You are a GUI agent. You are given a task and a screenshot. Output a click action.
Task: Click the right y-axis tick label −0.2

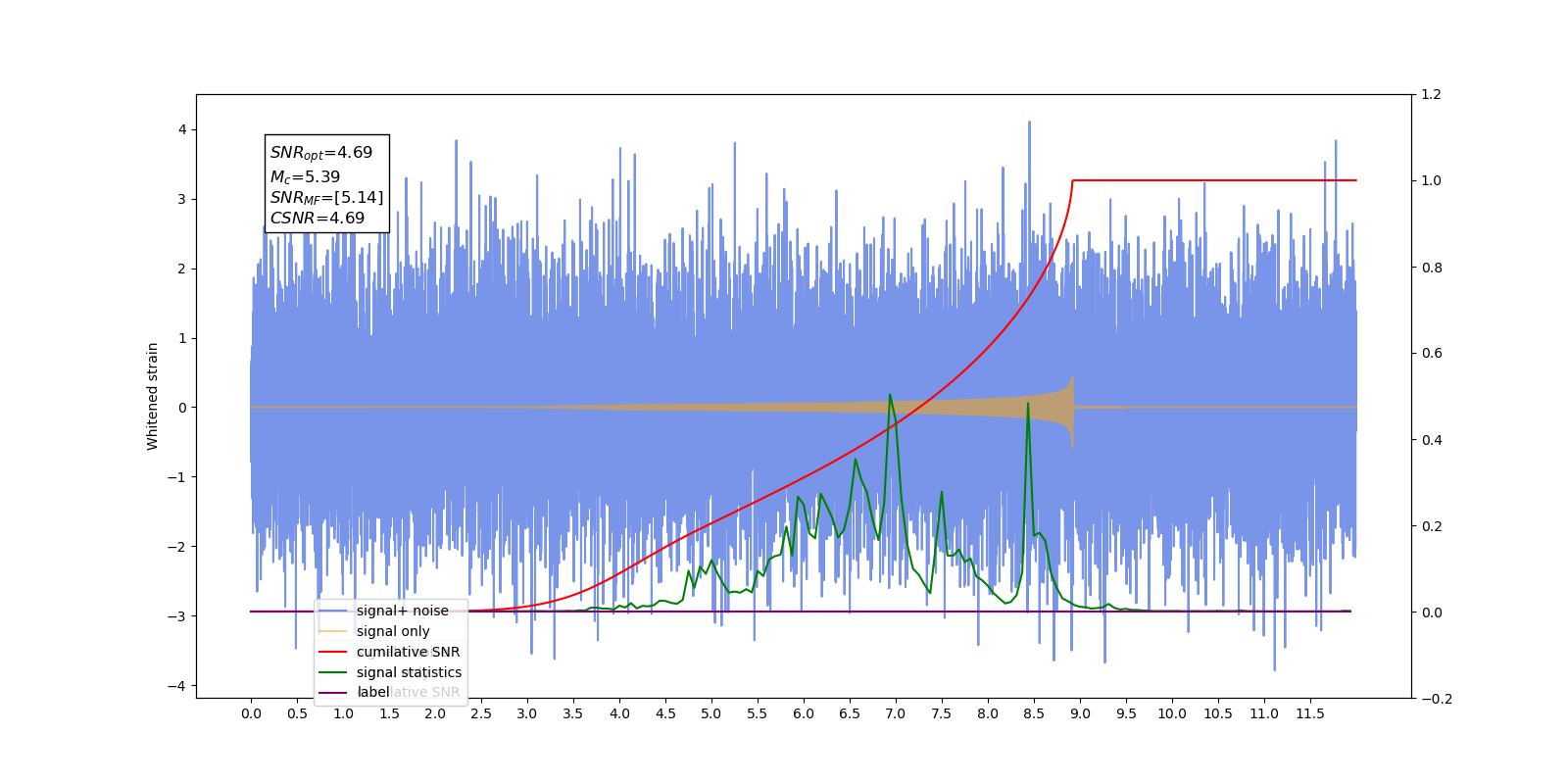(x=1437, y=699)
